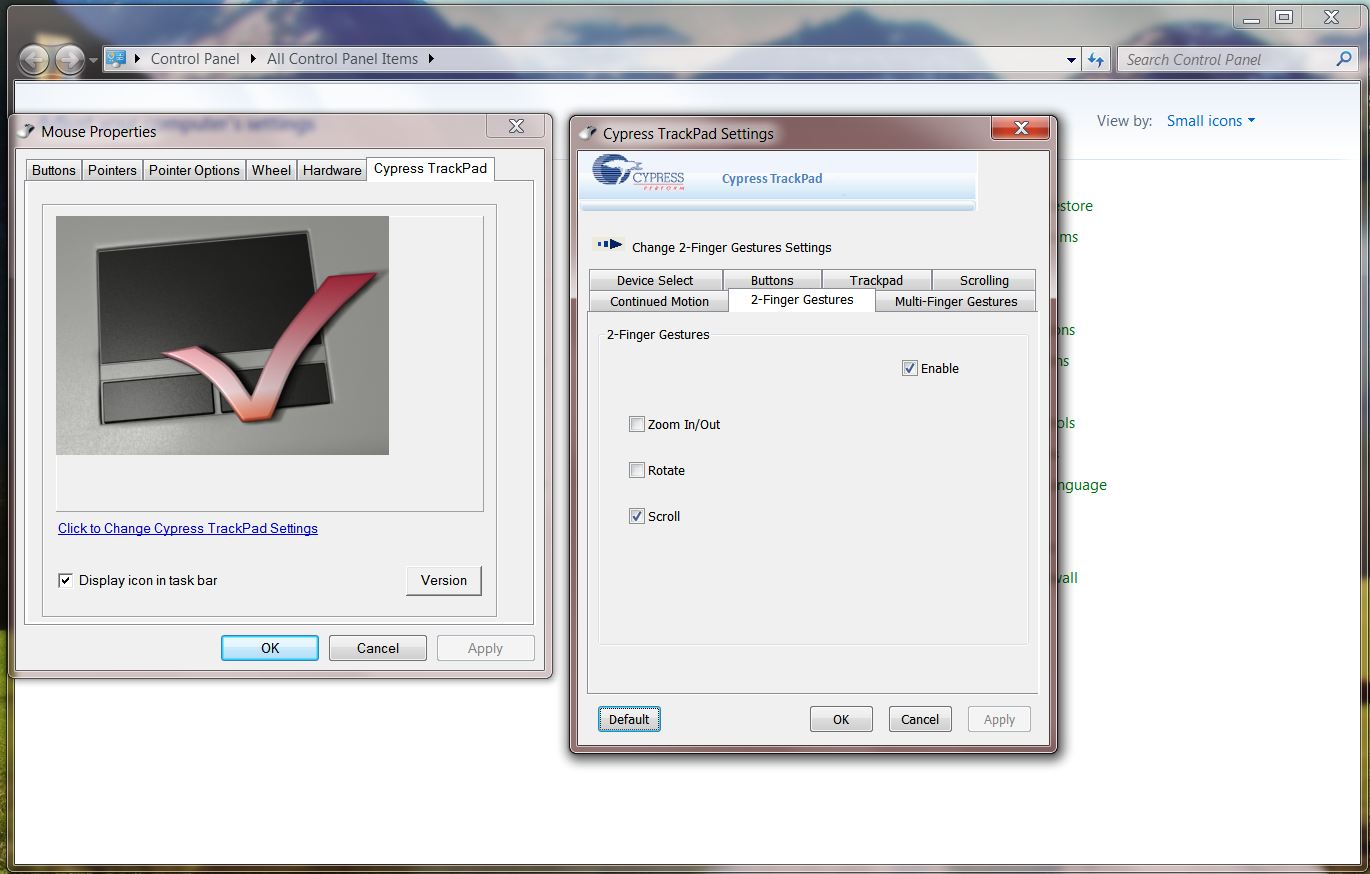Image resolution: width=1370 pixels, height=874 pixels.
Task: Open the View by Small icons dropdown
Action: [x=1210, y=121]
